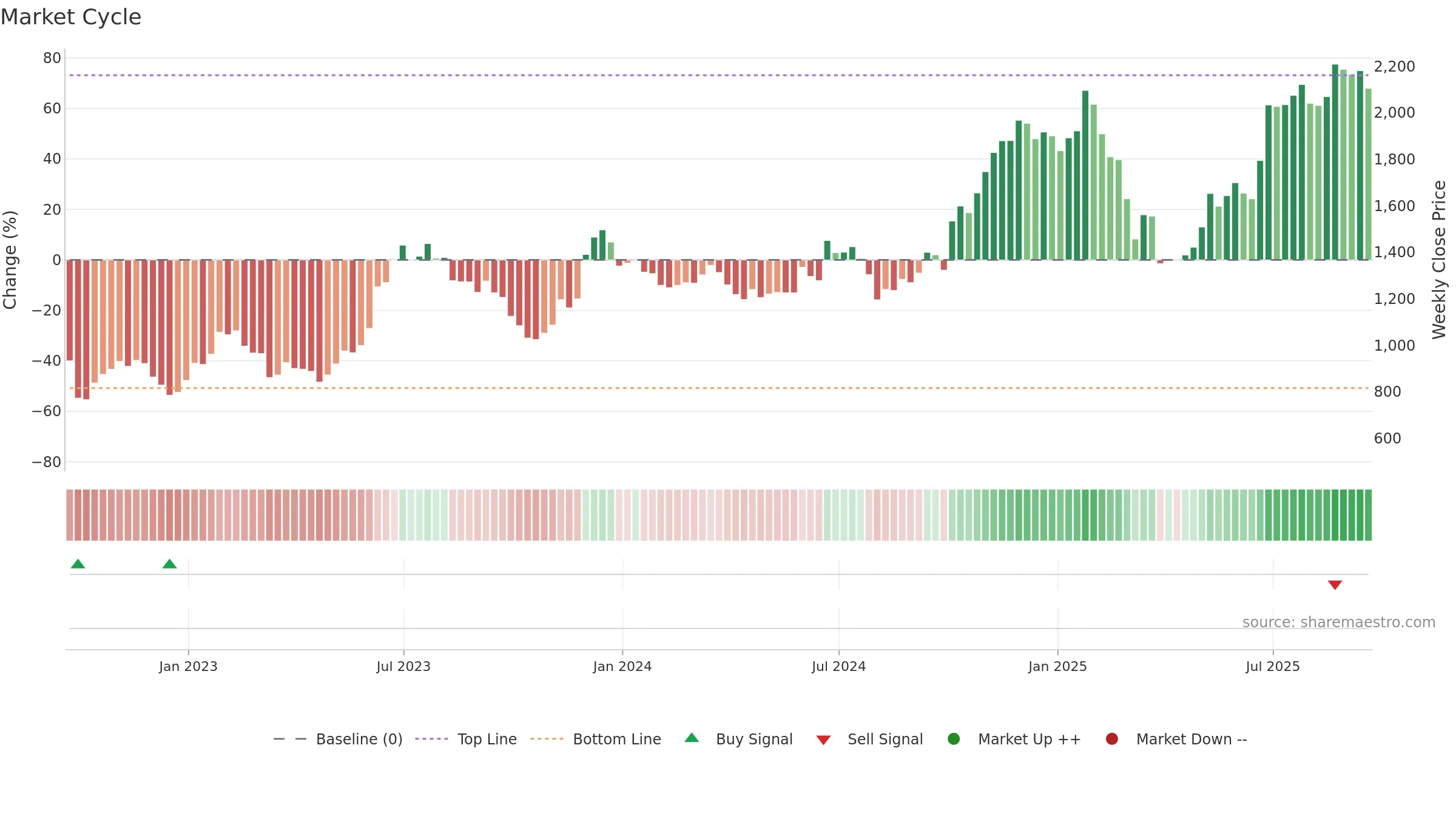This screenshot has height=819, width=1456.
Task: Toggle the Bottom Line legend entry
Action: [596, 739]
